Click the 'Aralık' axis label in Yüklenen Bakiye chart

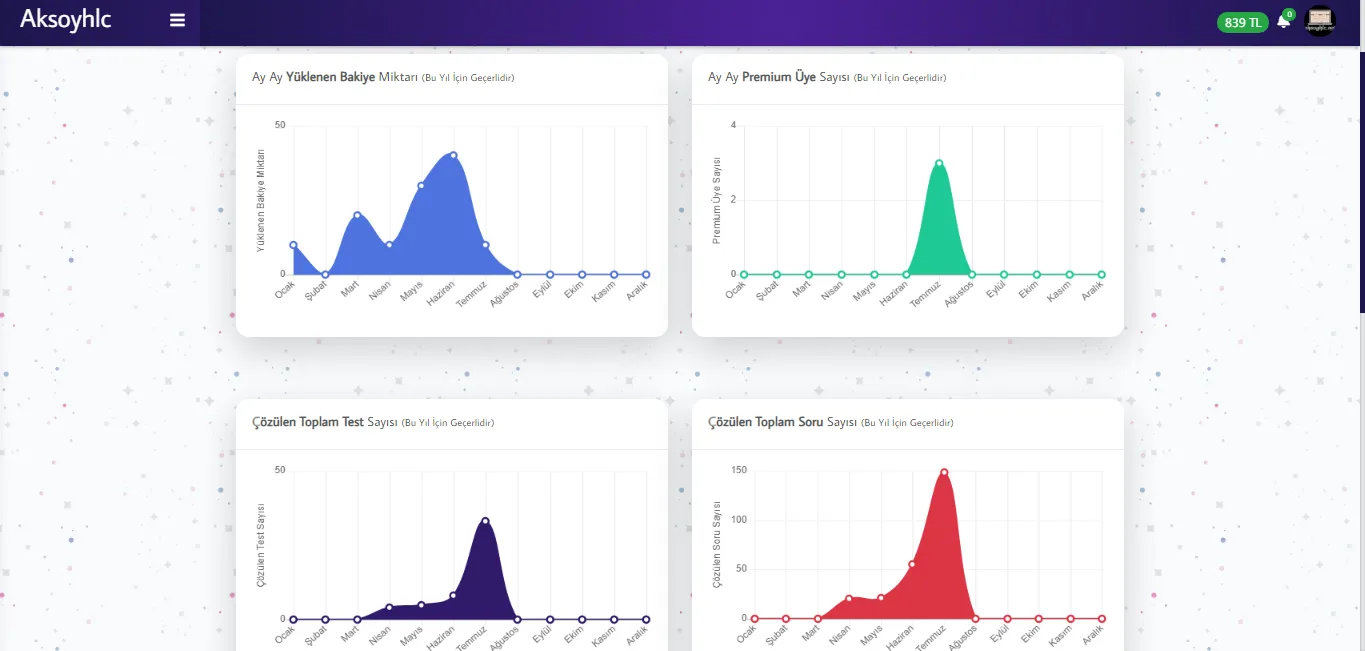click(x=636, y=292)
